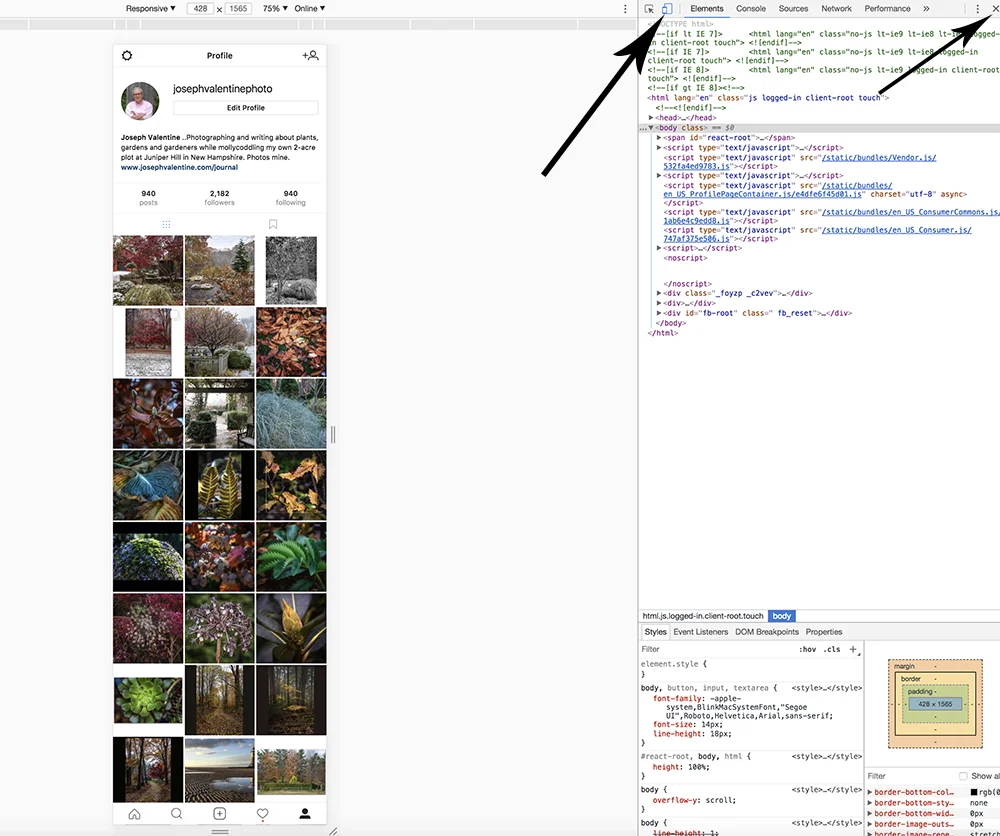Expand border-bottom-col computed property
Viewport: 1000px width, 836px height.
(x=870, y=792)
